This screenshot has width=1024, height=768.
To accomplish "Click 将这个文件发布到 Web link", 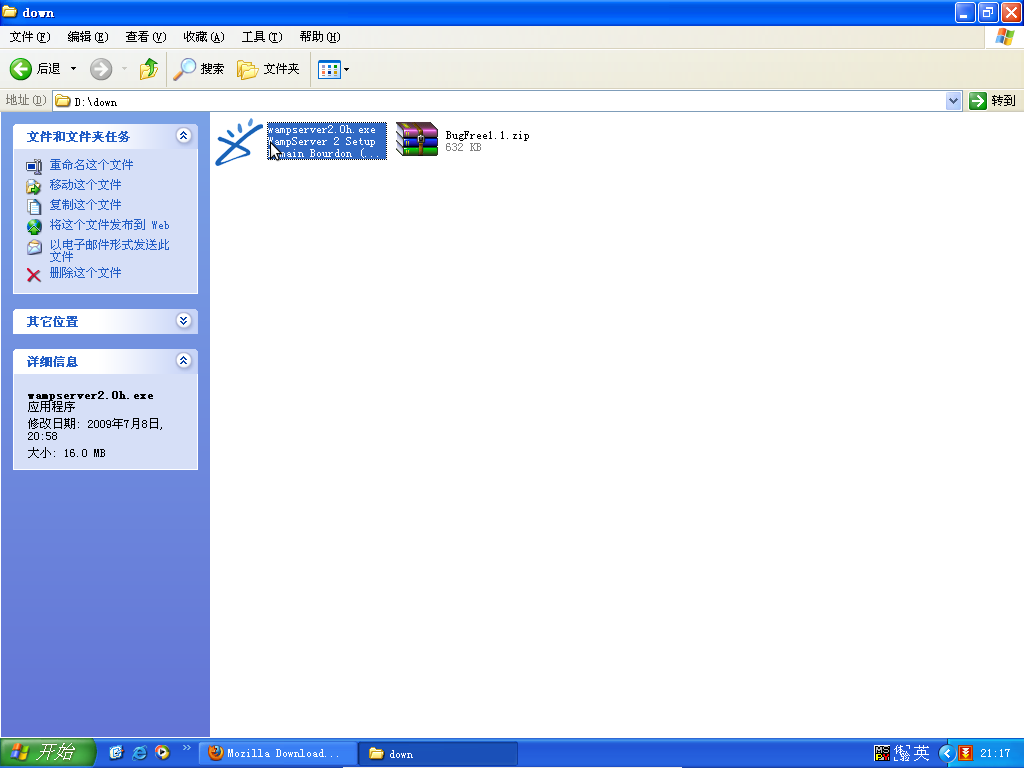I will [x=110, y=225].
